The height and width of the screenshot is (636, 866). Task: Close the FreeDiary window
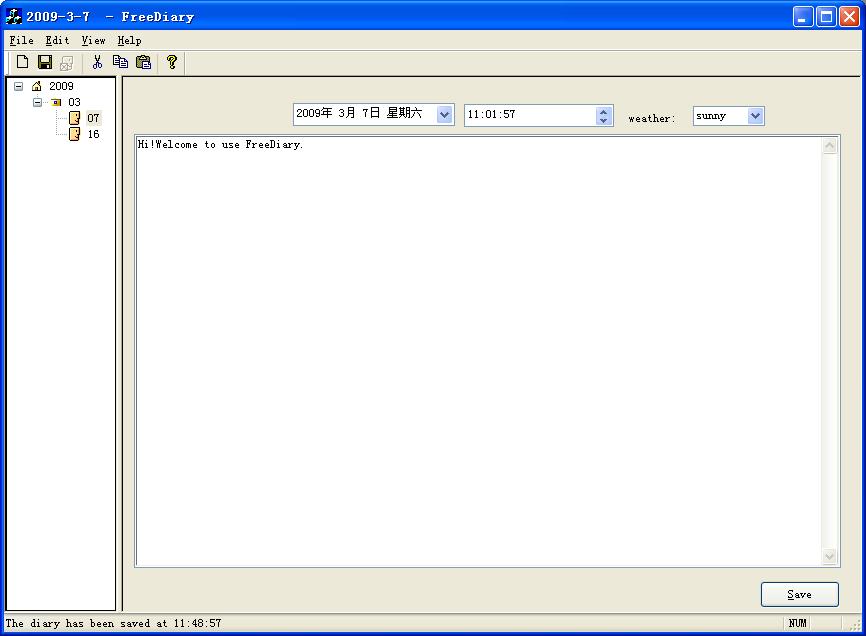849,17
